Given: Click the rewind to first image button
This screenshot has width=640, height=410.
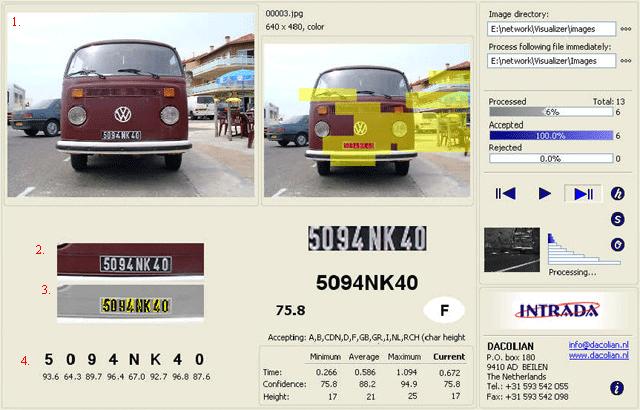Looking at the screenshot, I should pyautogui.click(x=505, y=193).
